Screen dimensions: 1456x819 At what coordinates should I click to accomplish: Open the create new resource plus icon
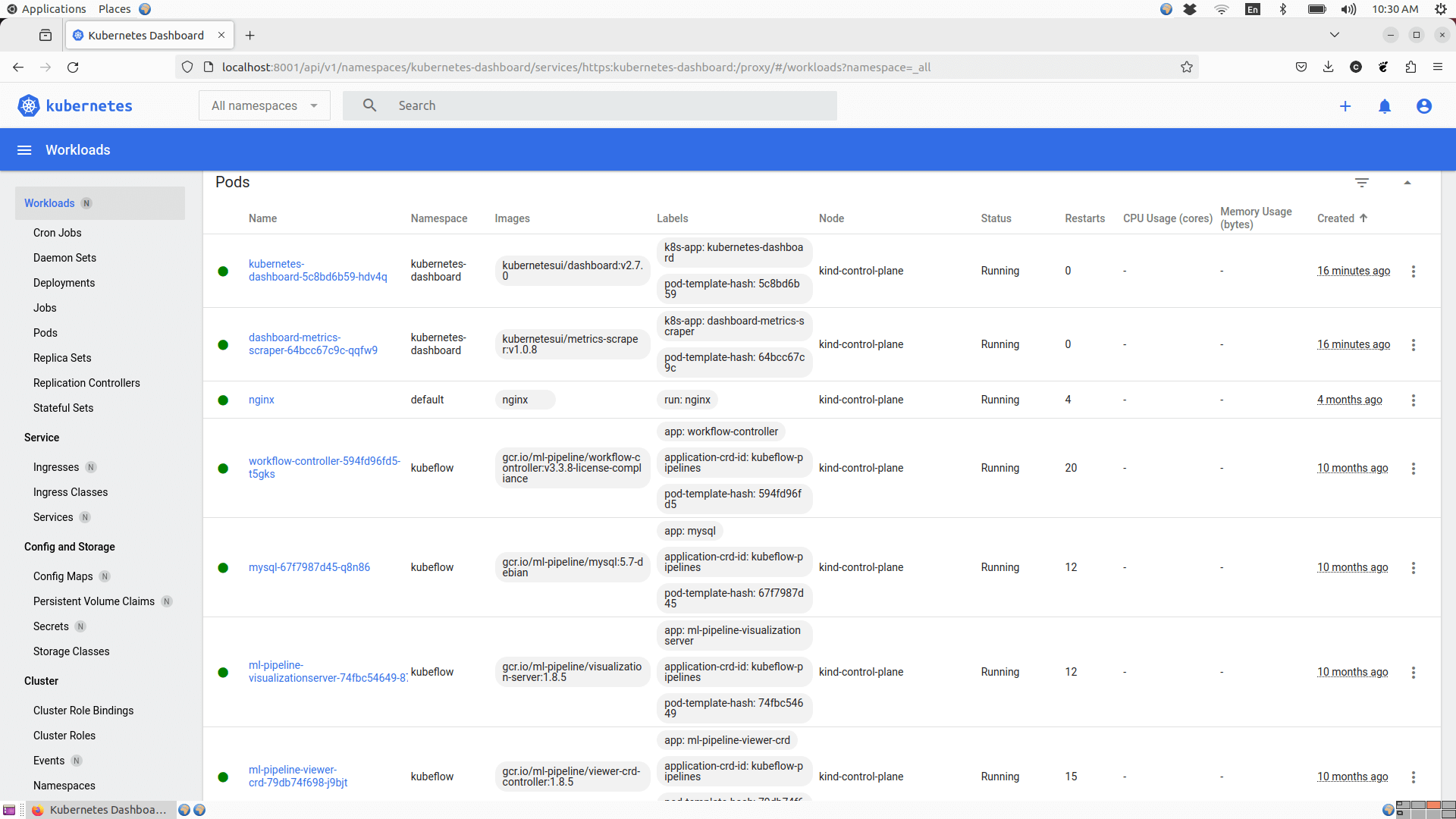point(1346,106)
